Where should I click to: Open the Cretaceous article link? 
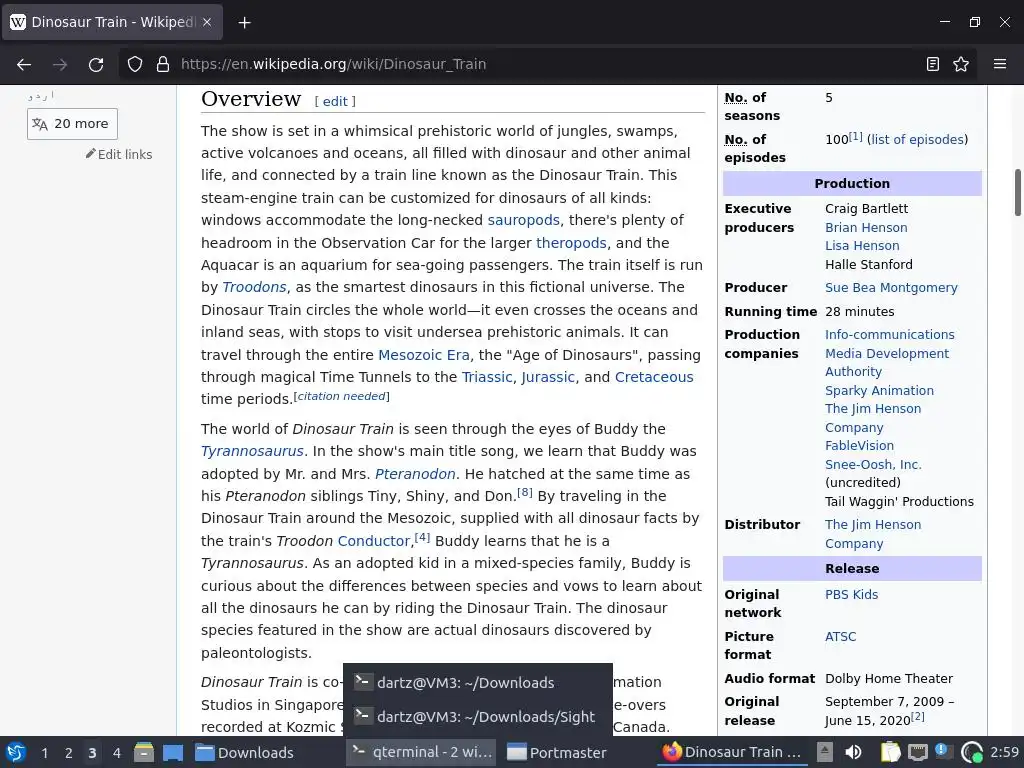tap(654, 377)
